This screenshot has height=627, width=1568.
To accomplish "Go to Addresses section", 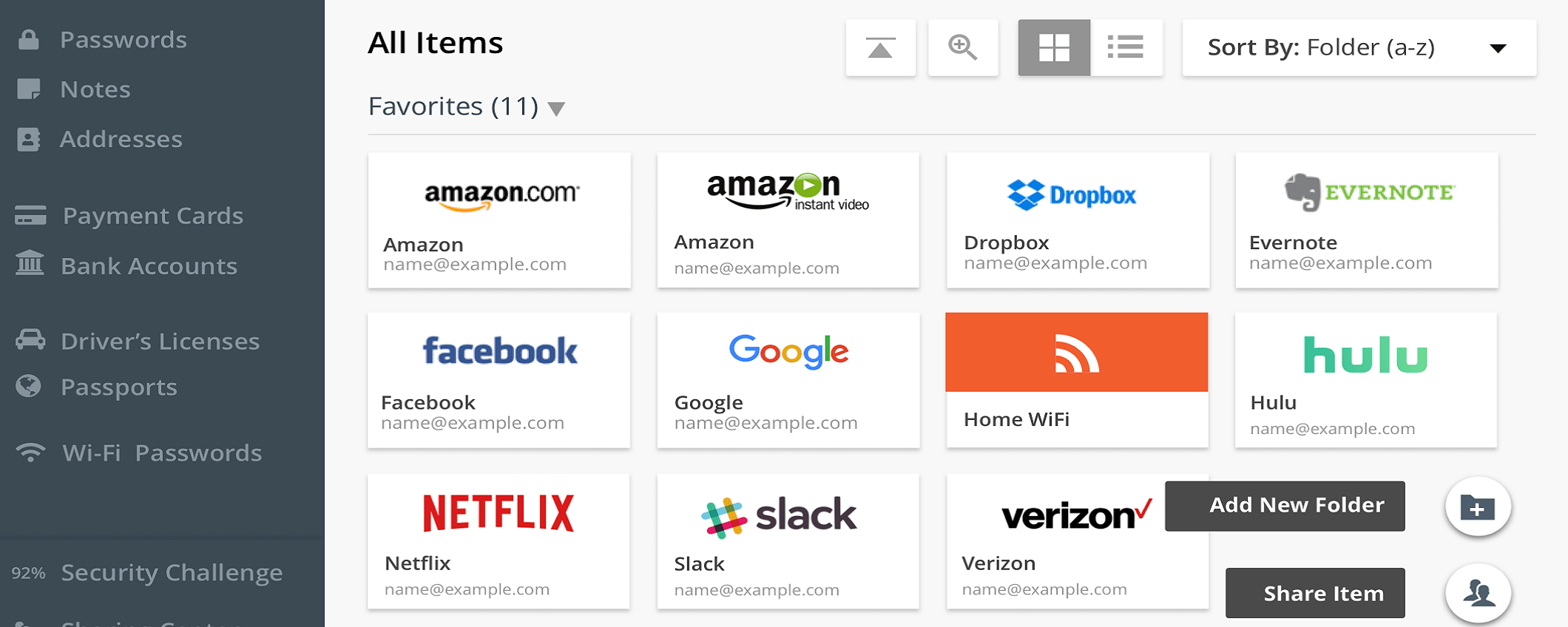I will coord(121,139).
